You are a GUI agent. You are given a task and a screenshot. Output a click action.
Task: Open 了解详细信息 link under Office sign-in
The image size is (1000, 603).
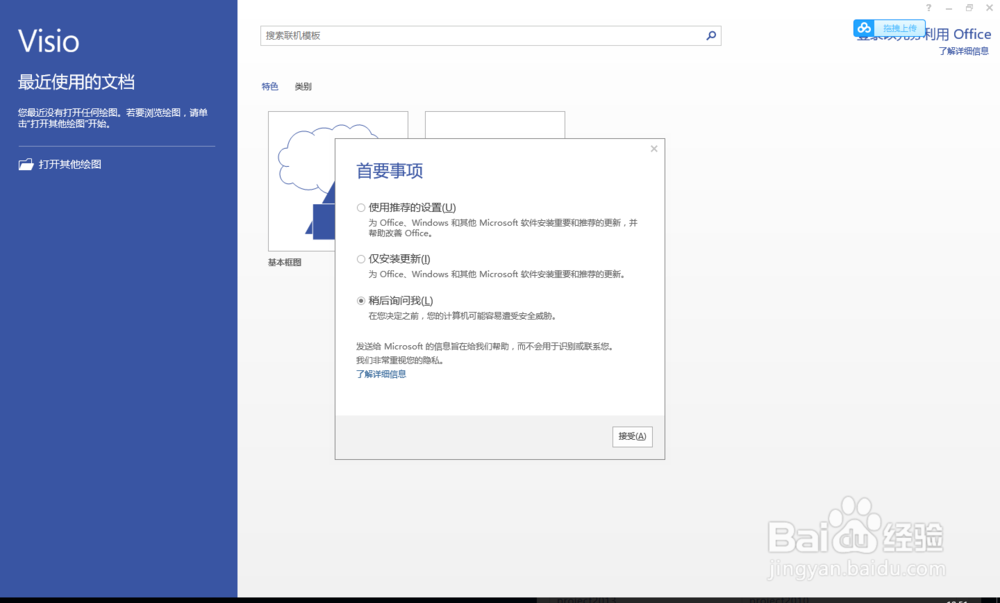tap(963, 51)
